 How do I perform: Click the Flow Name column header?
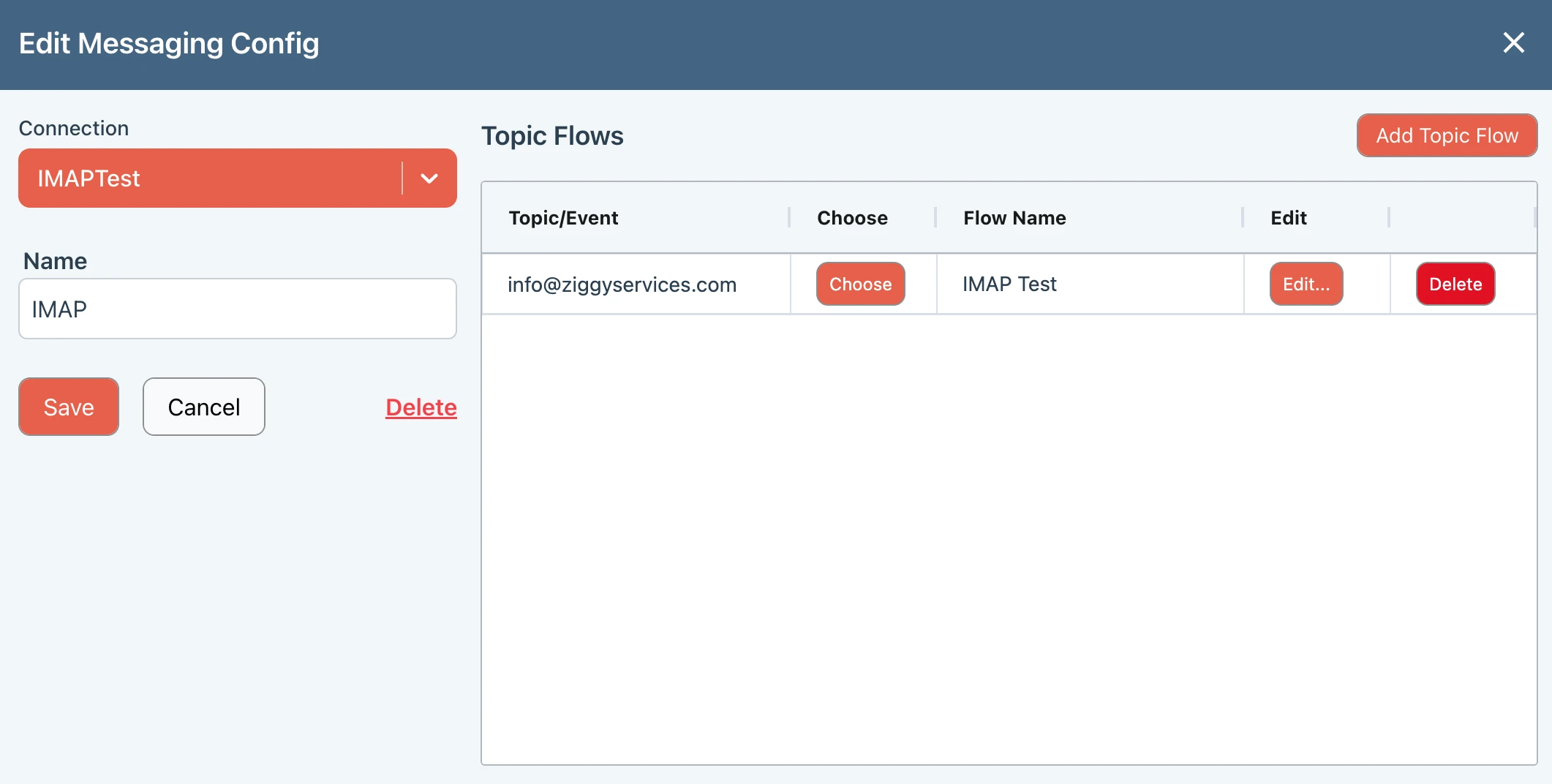[x=1014, y=218]
